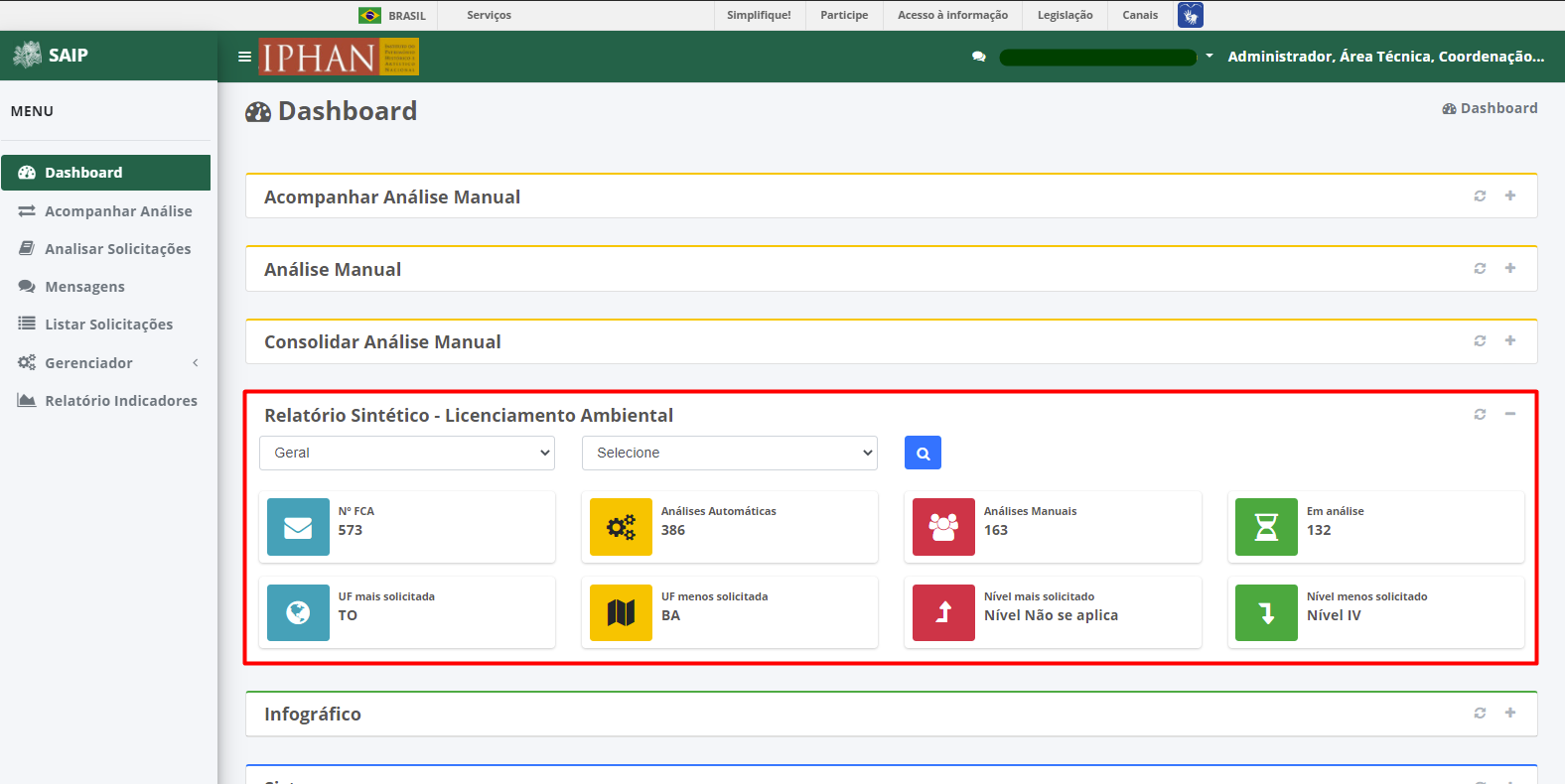Open Relatório Indicadores in sidebar
Viewport: 1565px width, 784px height.
[x=105, y=401]
